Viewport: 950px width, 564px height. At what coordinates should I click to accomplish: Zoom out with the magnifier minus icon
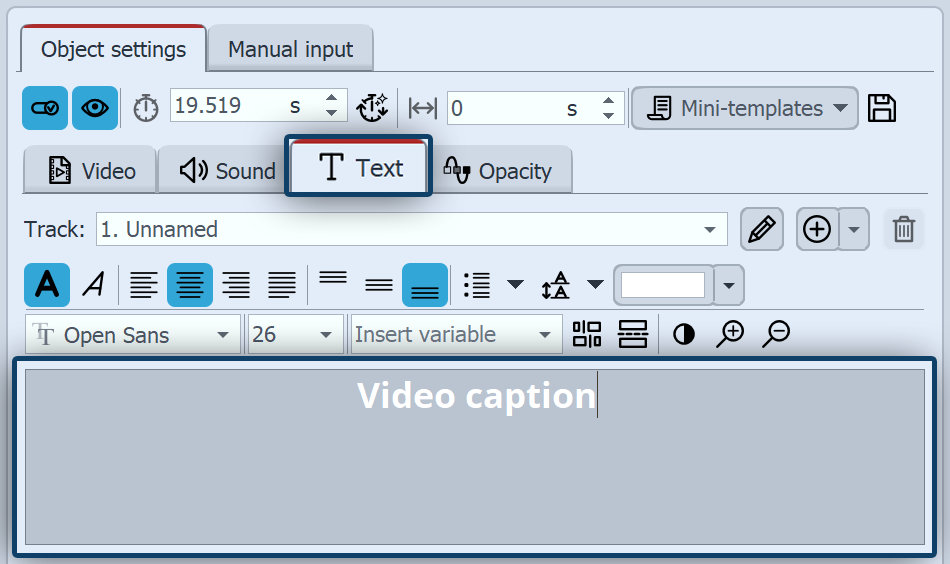point(776,334)
